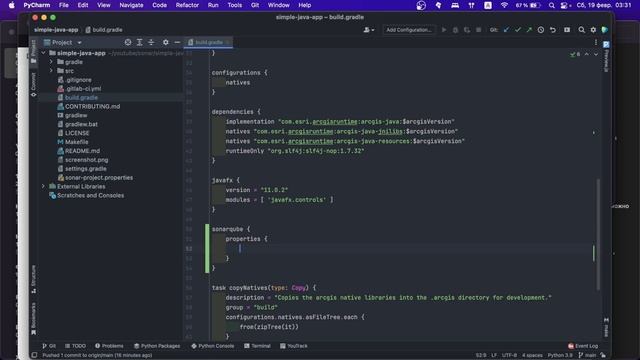640x360 pixels.
Task: Open the Python Packages tool window
Action: click(157, 346)
